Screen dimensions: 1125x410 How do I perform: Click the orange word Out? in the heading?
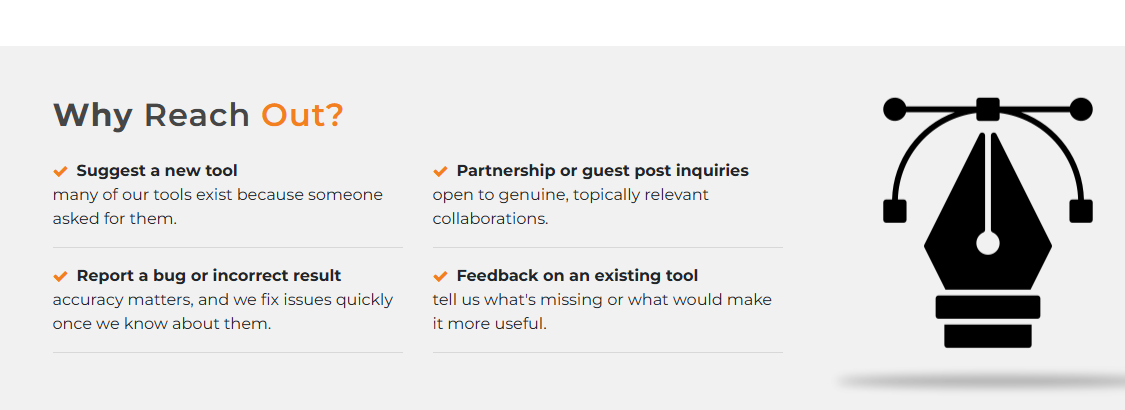point(302,115)
